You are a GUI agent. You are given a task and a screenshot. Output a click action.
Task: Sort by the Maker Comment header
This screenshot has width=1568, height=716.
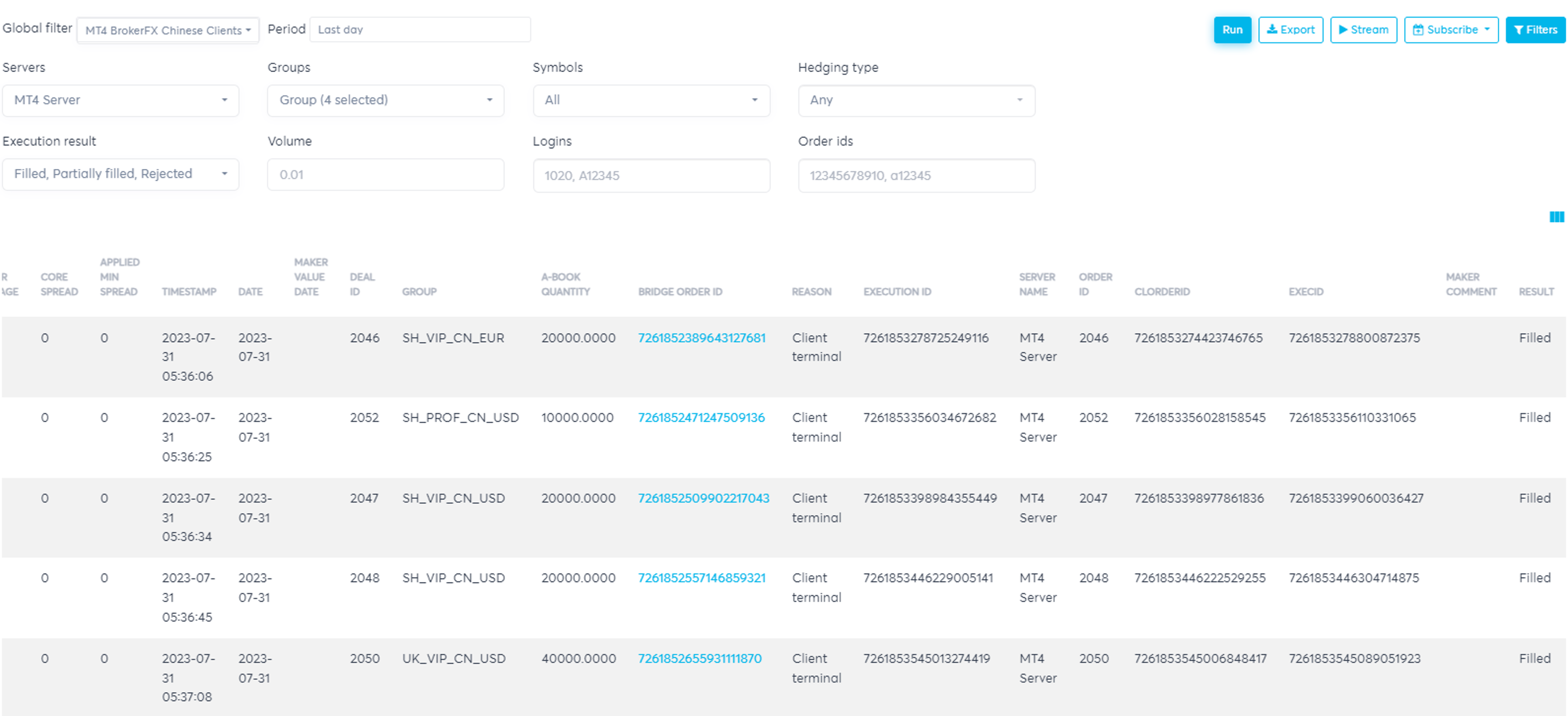point(1471,285)
